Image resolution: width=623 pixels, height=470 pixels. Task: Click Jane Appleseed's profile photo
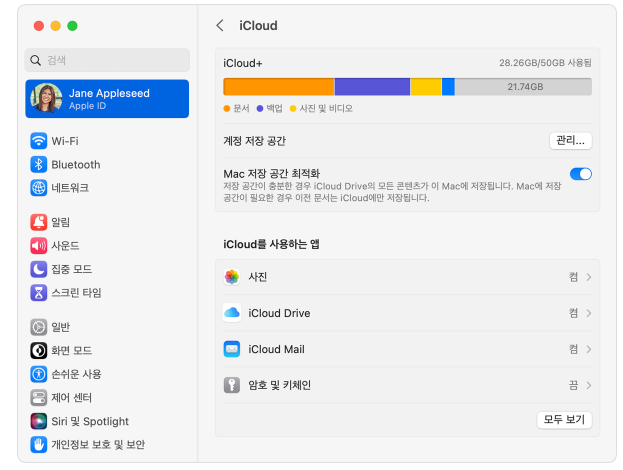[46, 99]
